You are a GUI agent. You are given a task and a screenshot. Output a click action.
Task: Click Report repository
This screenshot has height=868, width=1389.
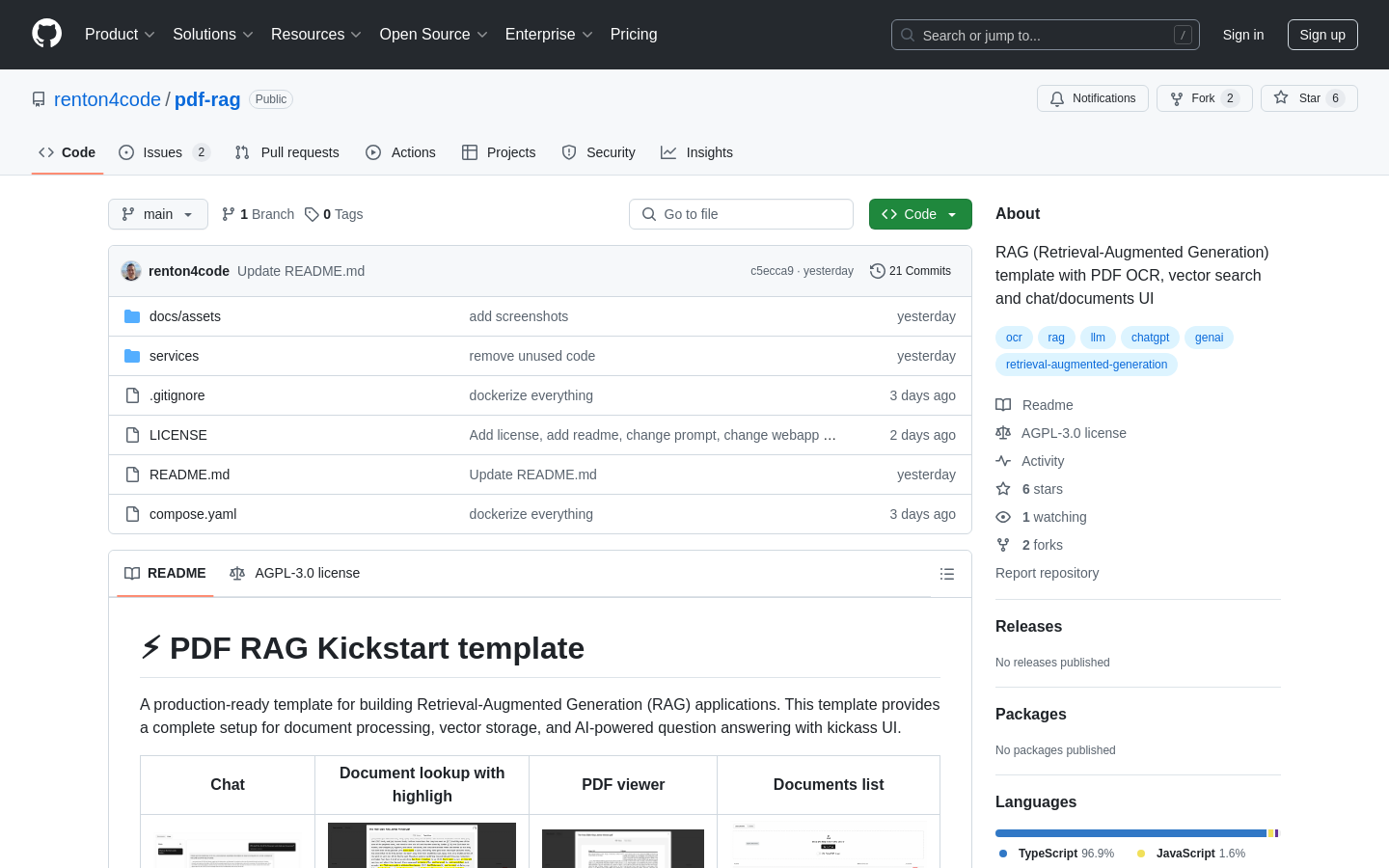coord(1047,573)
